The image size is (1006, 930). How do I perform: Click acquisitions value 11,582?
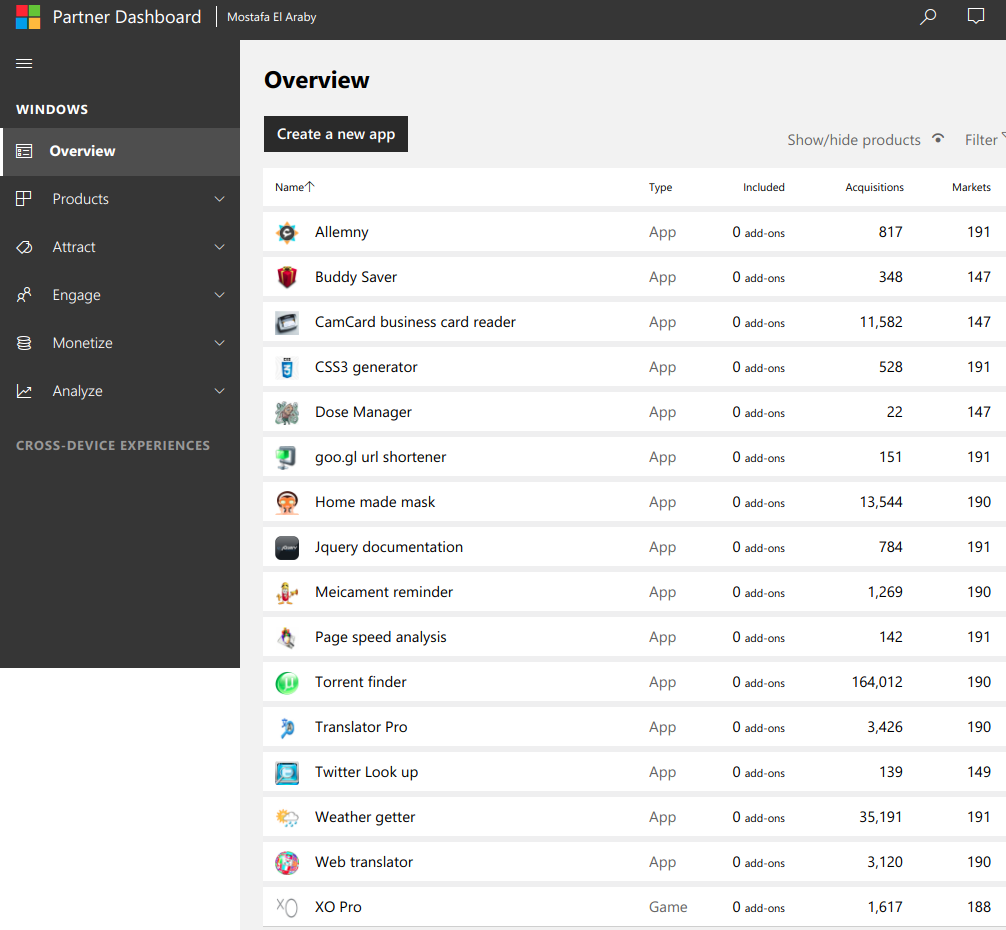click(x=881, y=322)
